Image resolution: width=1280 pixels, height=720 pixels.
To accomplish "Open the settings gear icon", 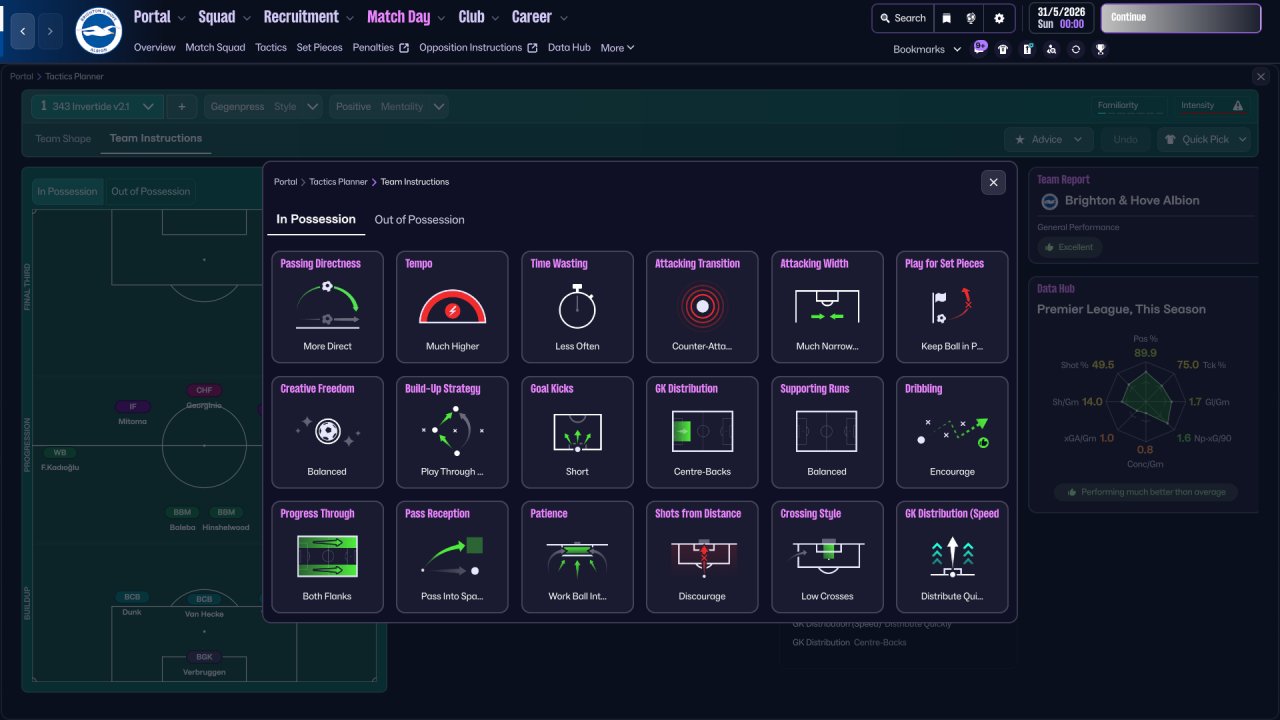I will click(999, 18).
